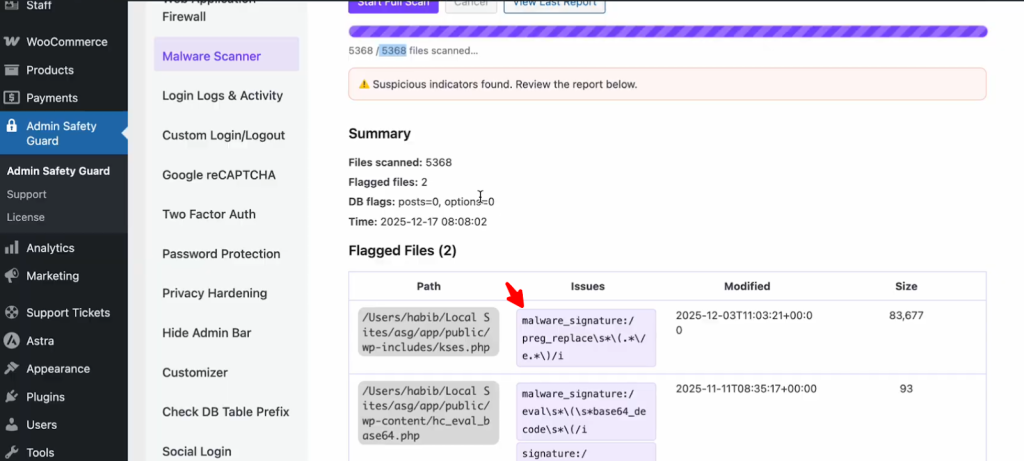Click the purple scan progress bar
Viewport: 1024px width, 461px height.
point(667,31)
